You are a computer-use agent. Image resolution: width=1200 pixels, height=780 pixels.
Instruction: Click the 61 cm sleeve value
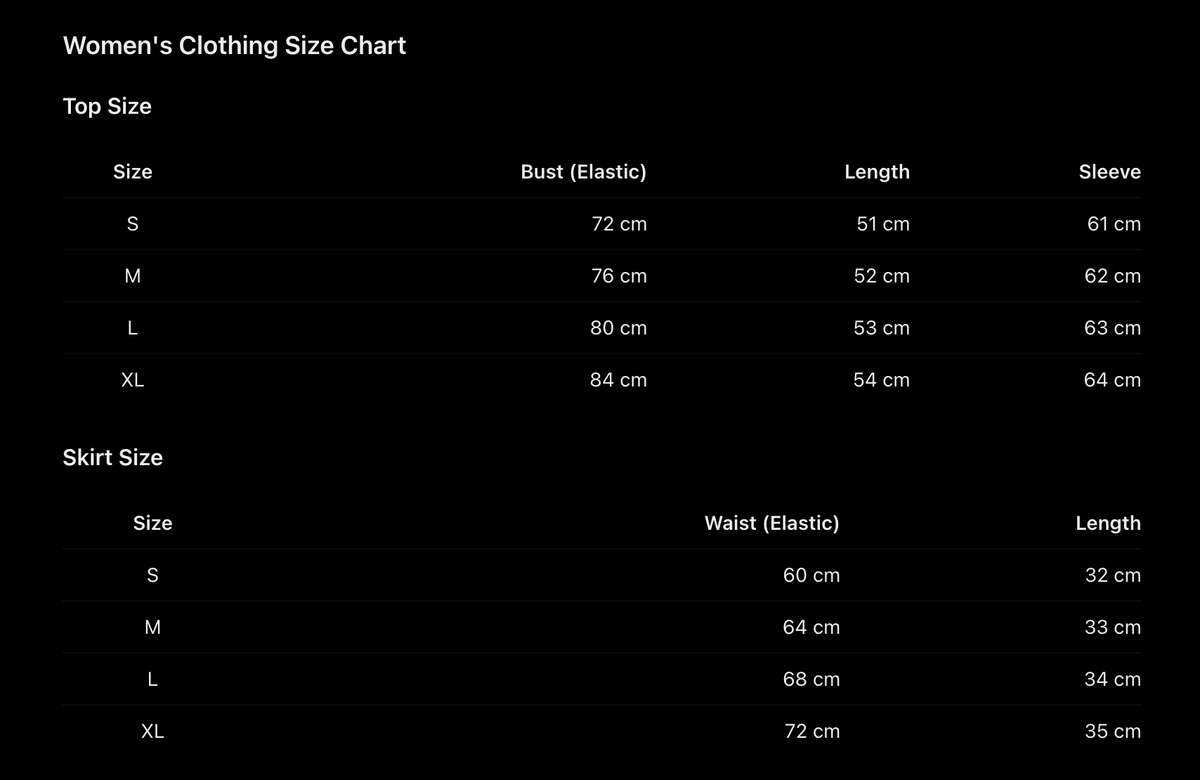[1114, 224]
